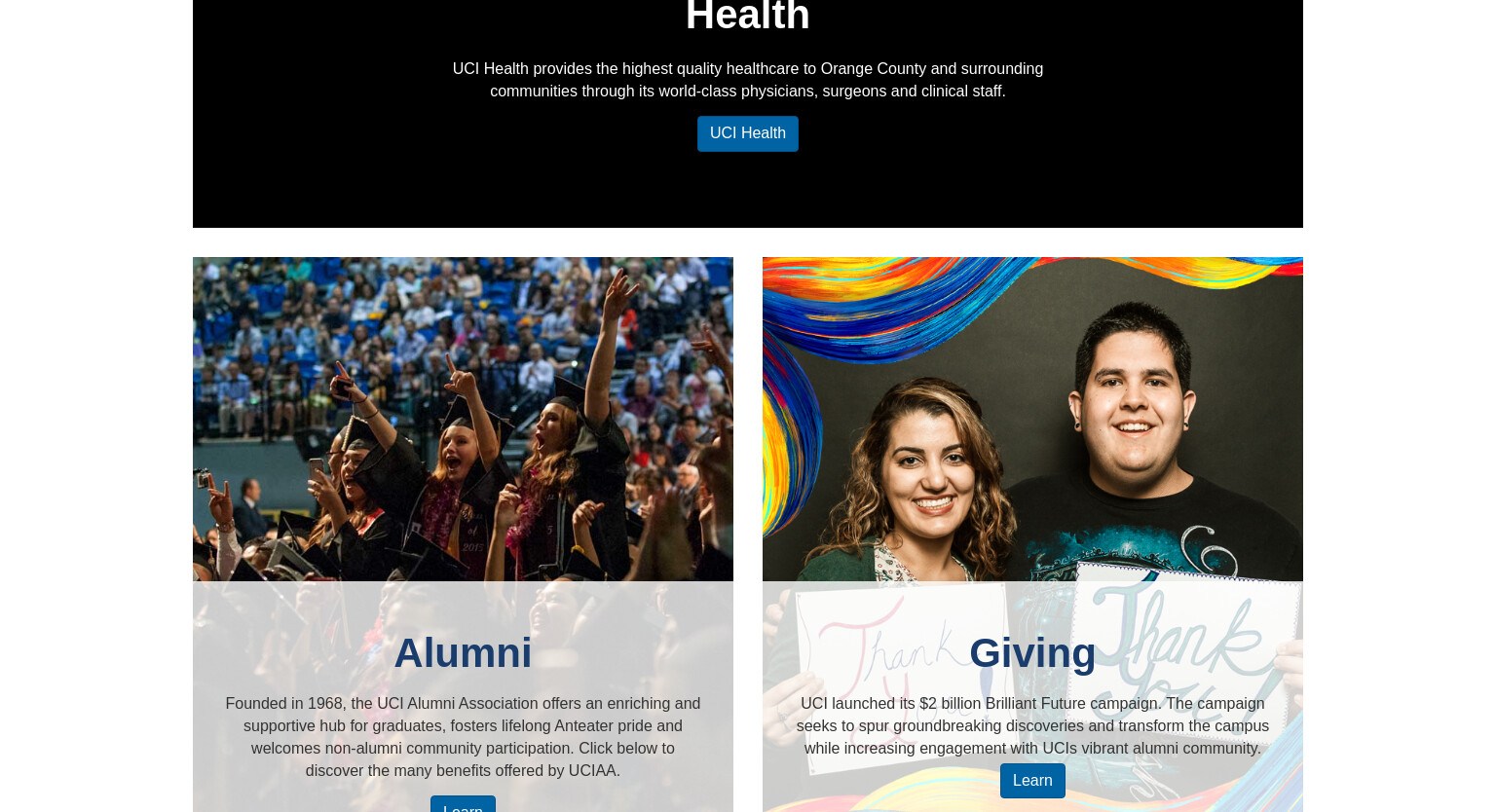Screen dimensions: 1496x812
Task: Click the Giving heading
Action: [1032, 652]
